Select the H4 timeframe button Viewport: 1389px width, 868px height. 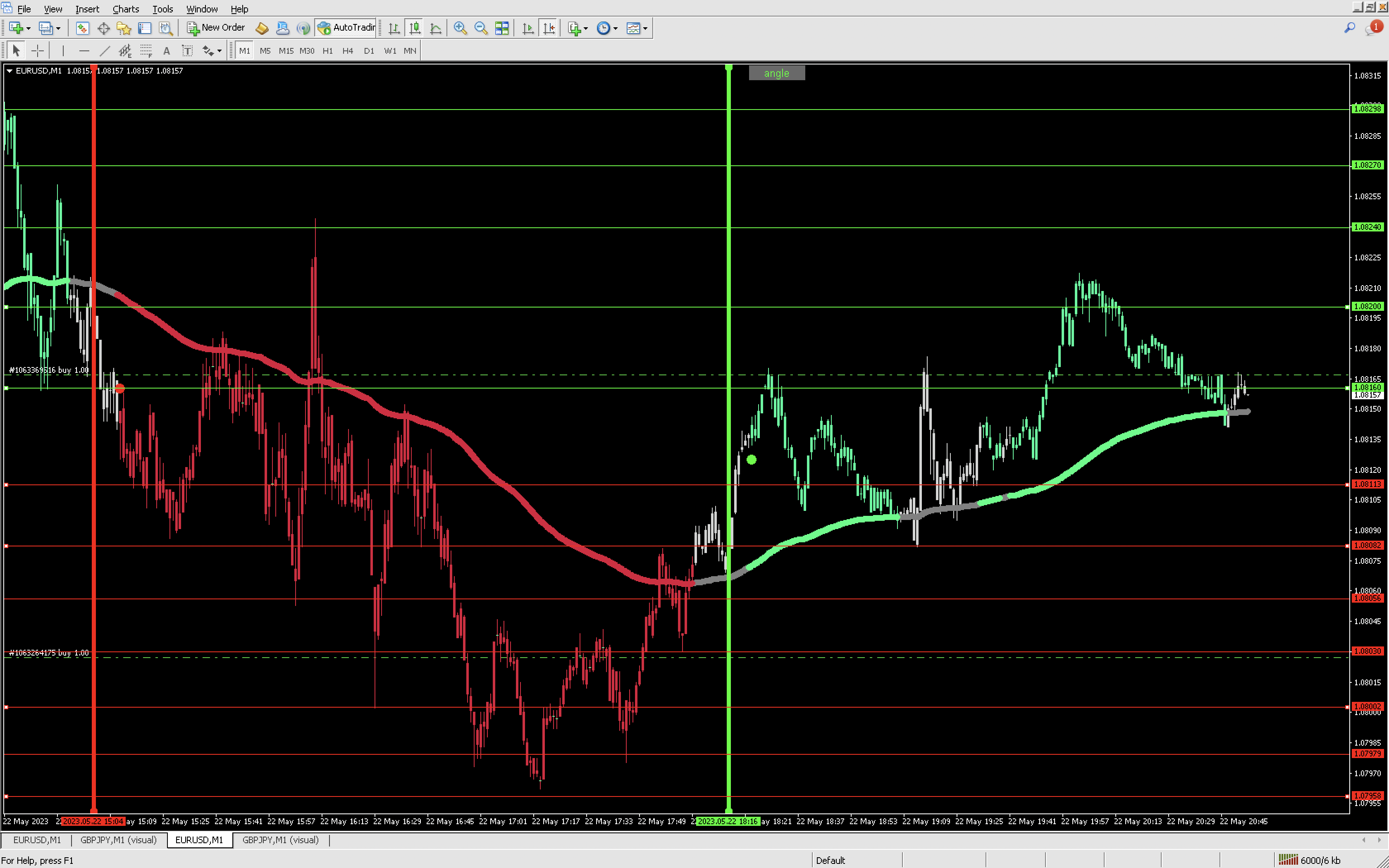click(347, 51)
